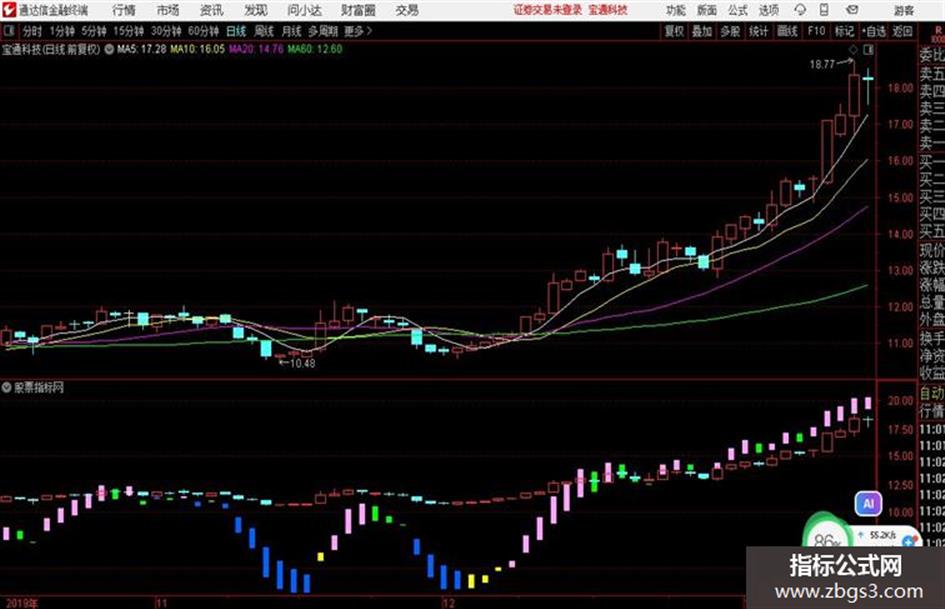Click the red 宝通科技 title link
Screen dimensions: 945x609
coord(608,10)
